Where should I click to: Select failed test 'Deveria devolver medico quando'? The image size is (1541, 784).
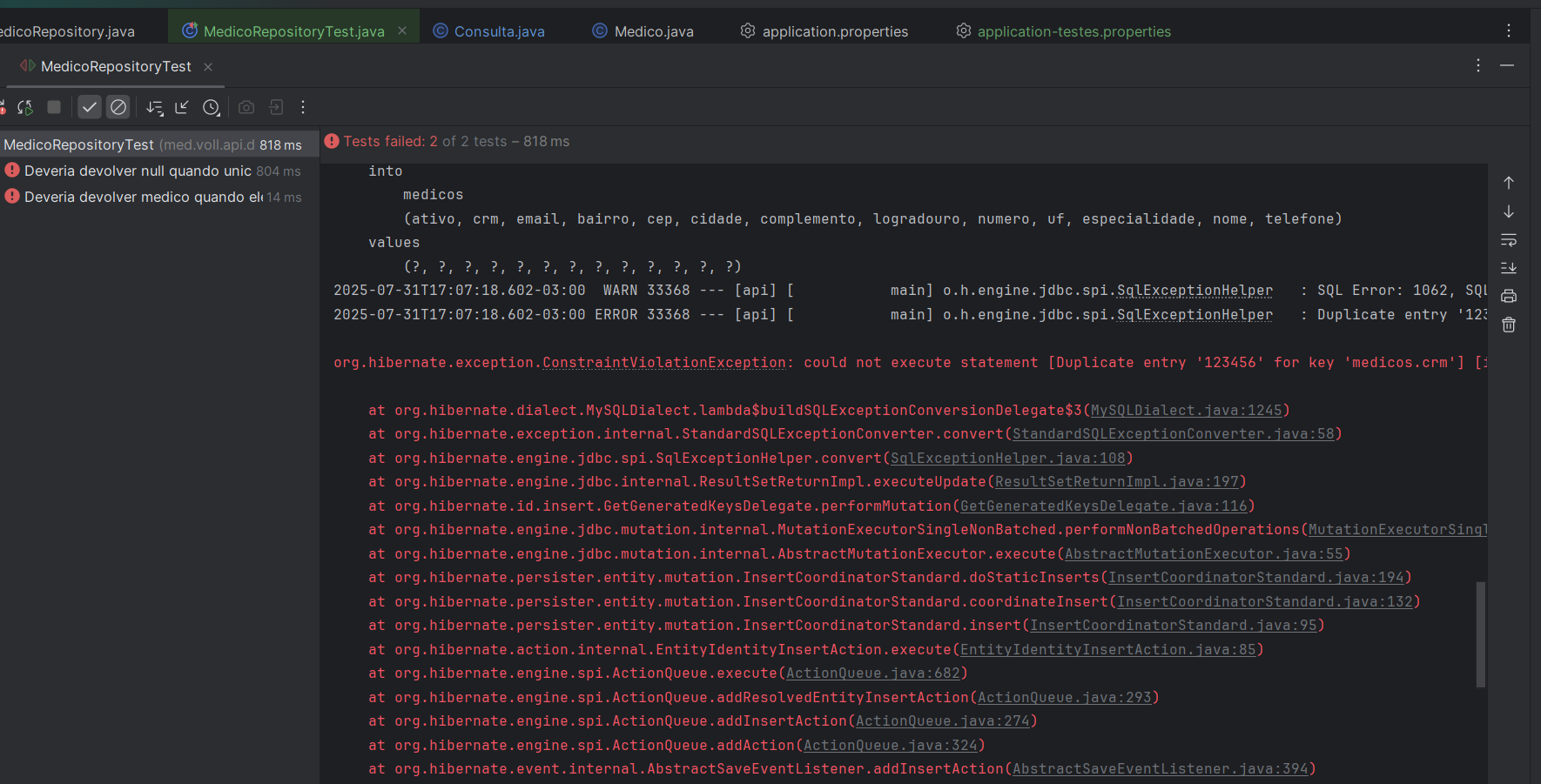(x=159, y=197)
